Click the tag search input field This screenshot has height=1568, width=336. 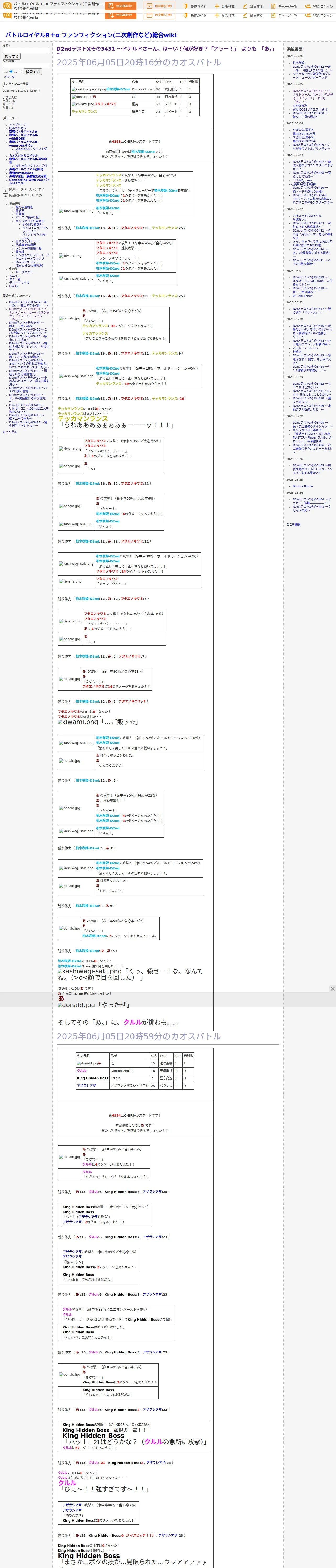26,66
